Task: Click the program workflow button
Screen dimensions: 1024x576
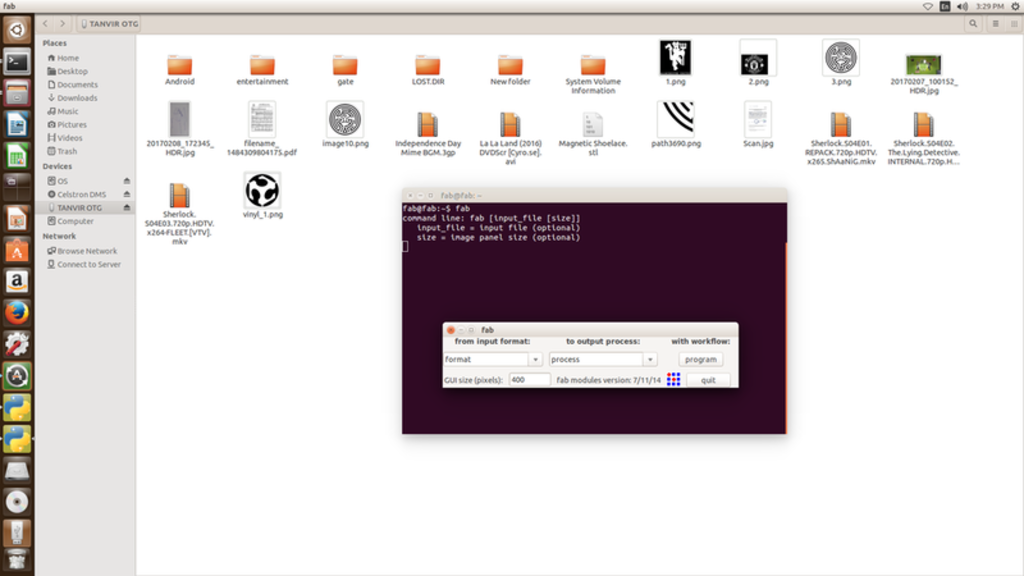Action: point(700,359)
